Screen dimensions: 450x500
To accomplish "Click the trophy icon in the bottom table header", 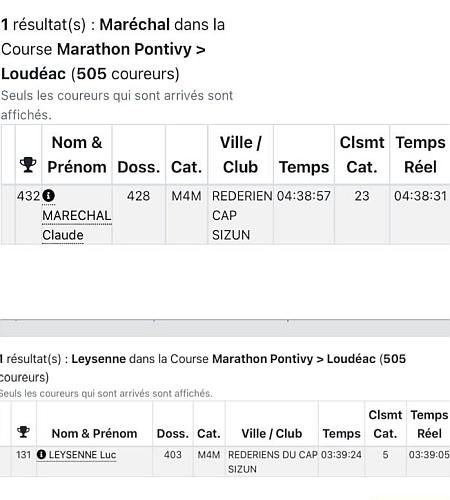I will coord(23,432).
